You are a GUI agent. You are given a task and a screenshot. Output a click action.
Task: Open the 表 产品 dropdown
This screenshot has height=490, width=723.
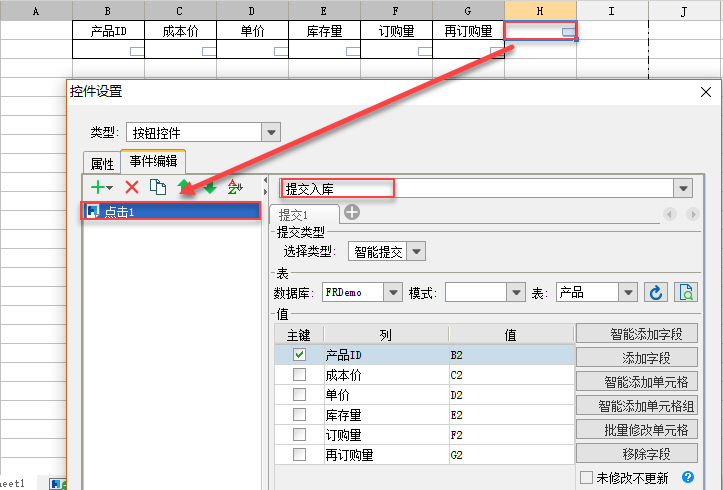(628, 292)
